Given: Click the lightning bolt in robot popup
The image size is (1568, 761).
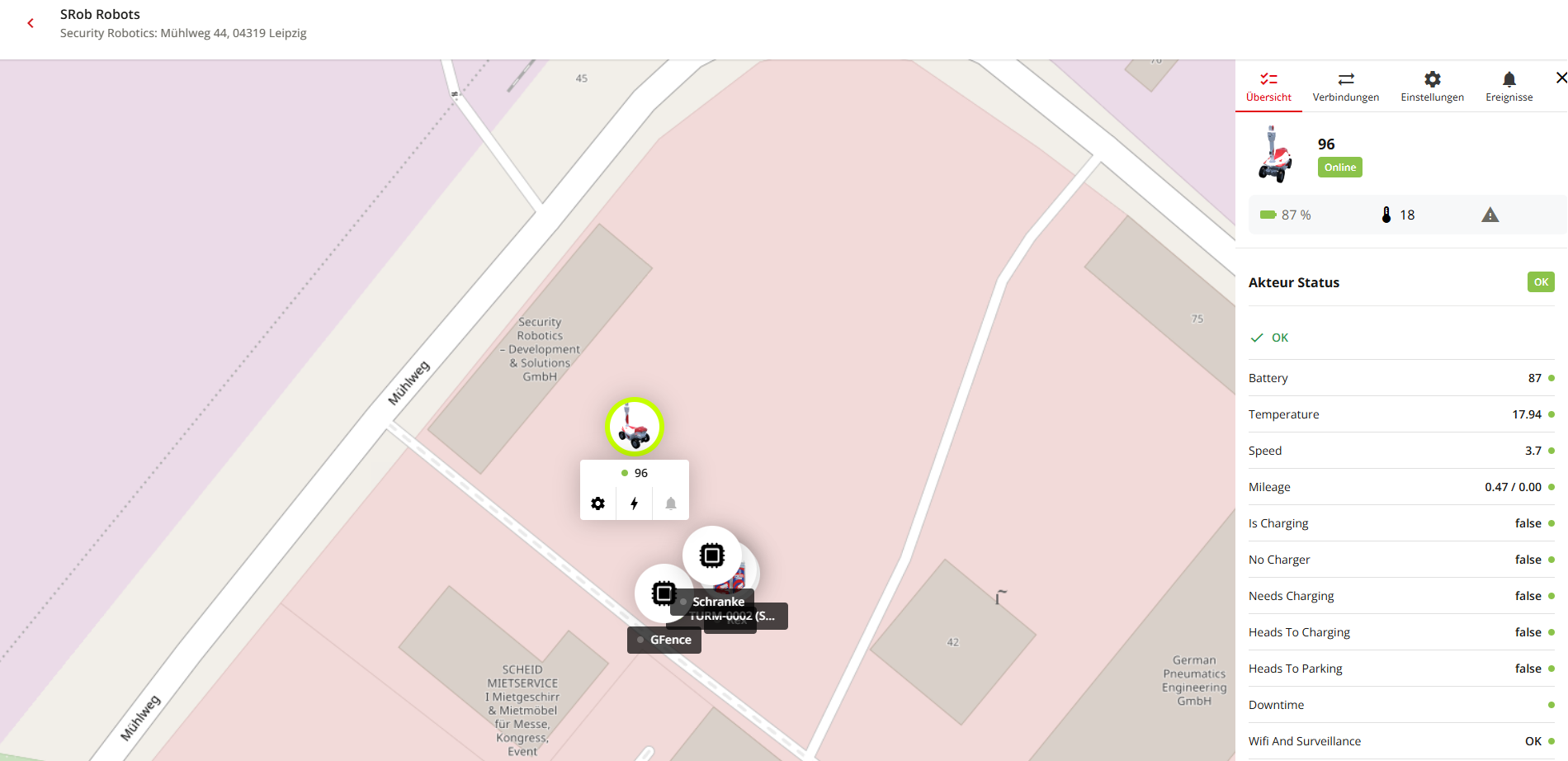Looking at the screenshot, I should click(x=635, y=503).
